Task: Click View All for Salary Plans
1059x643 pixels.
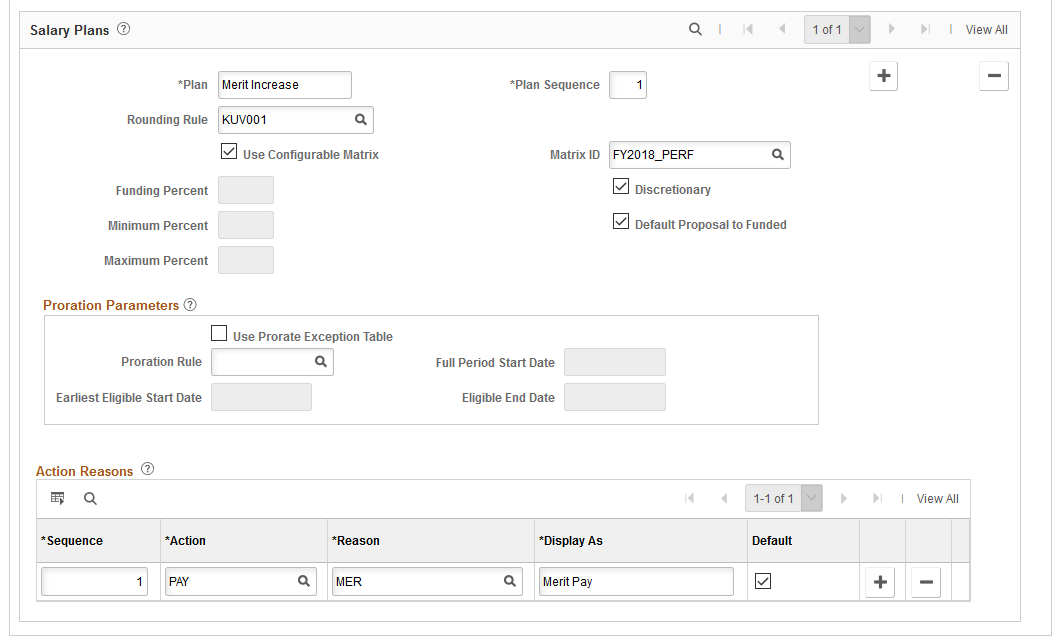Action: (986, 30)
